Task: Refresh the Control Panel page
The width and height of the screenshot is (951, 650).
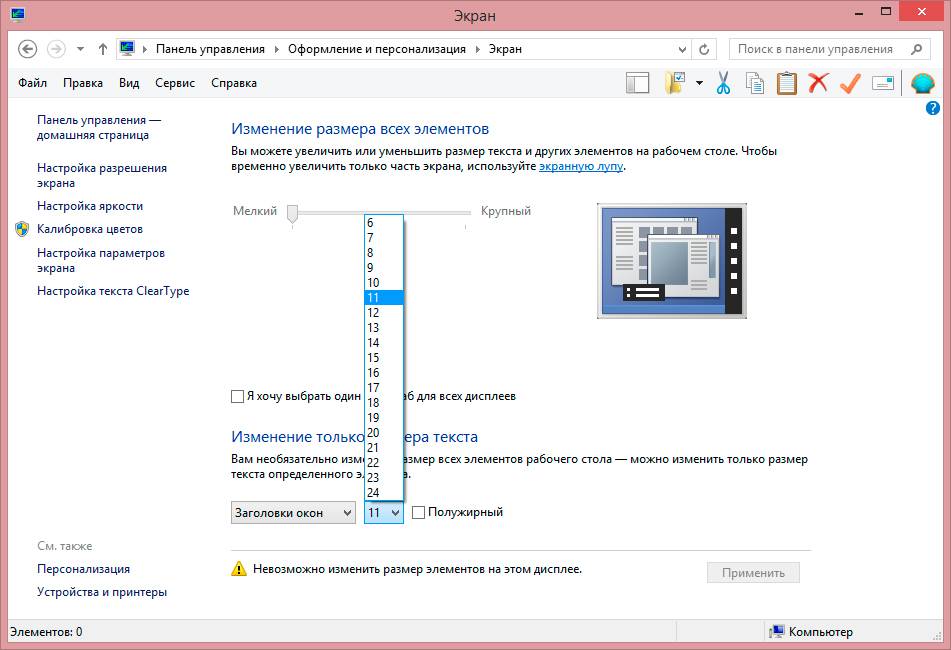Action: (x=704, y=50)
